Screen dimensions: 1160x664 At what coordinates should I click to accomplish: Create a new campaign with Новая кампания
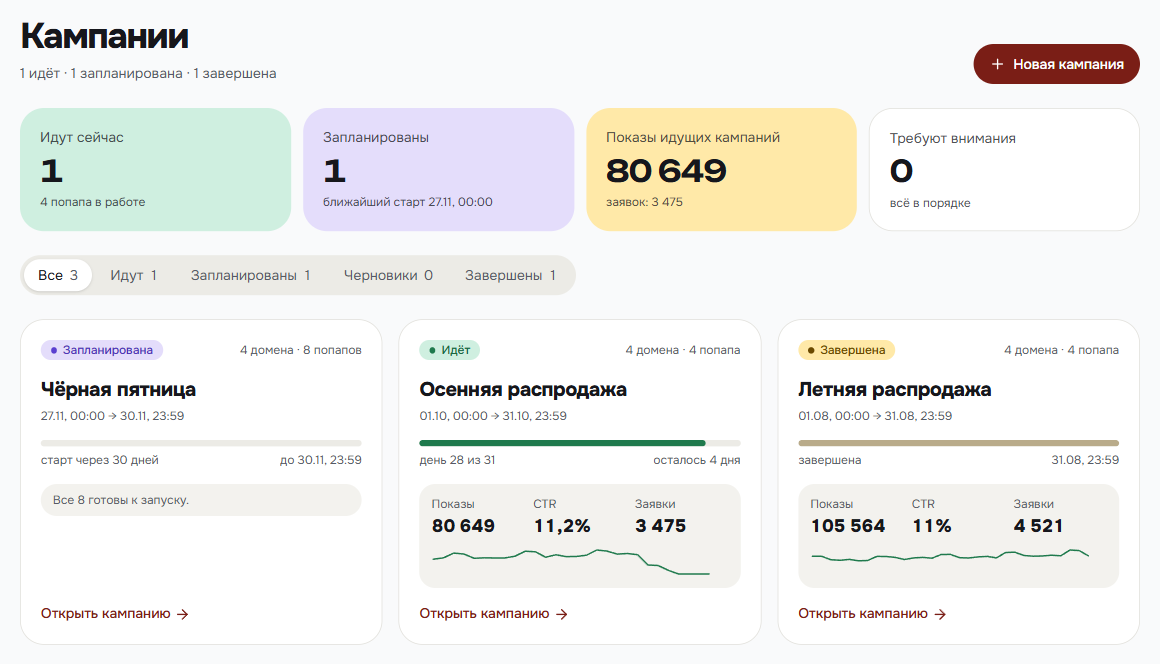(x=1056, y=64)
